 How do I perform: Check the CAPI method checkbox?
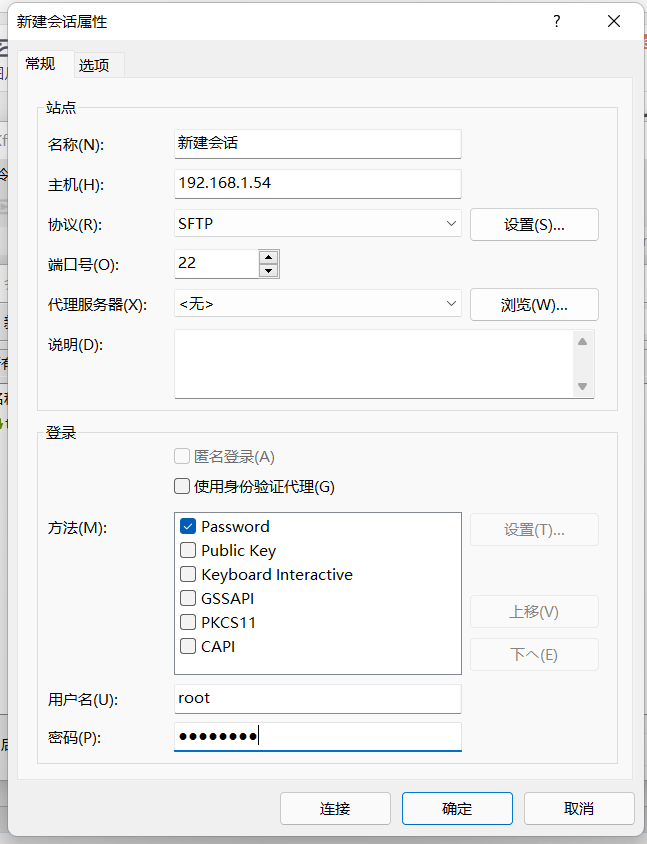click(188, 646)
